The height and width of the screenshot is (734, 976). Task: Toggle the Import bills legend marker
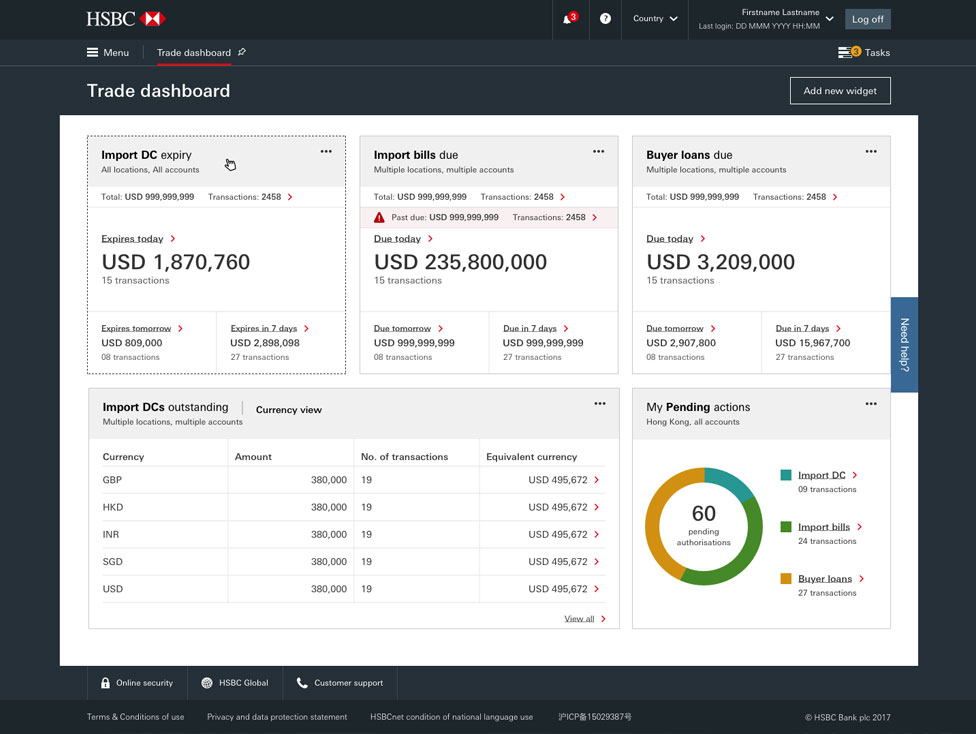(786, 526)
